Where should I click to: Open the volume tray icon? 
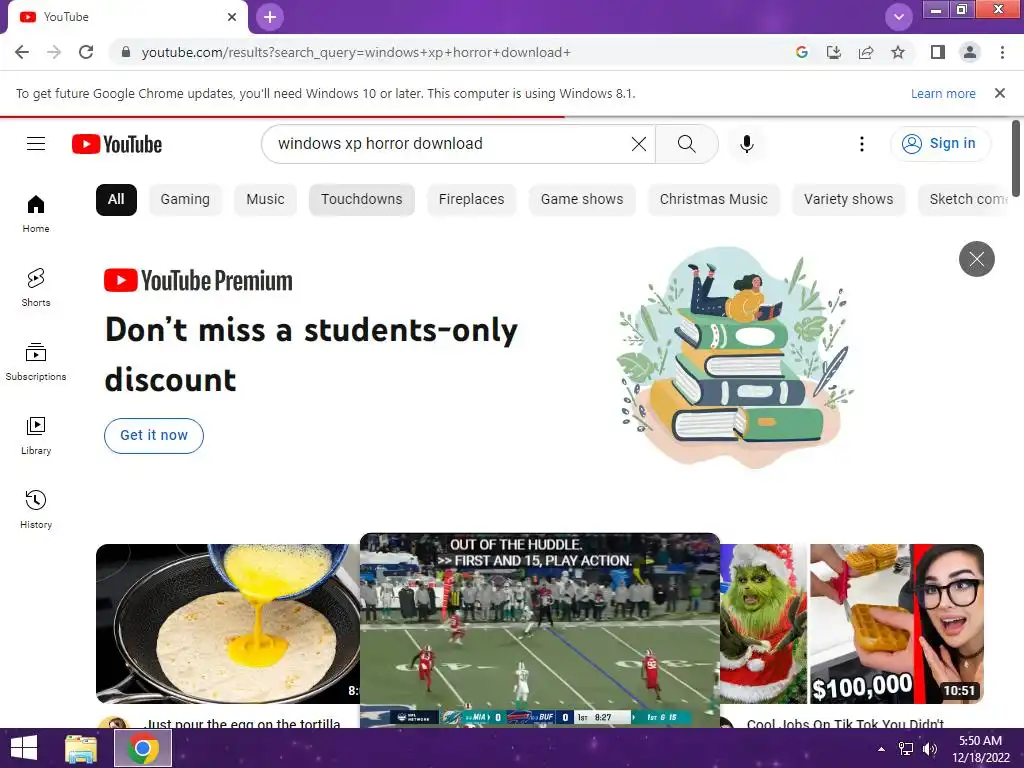[x=930, y=749]
